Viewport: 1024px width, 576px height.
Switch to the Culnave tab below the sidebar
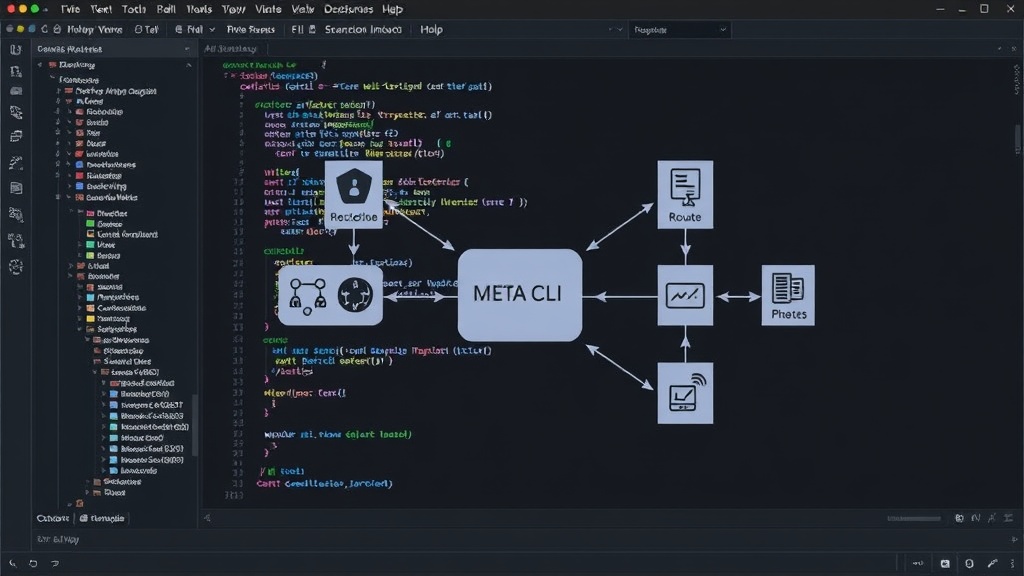[53, 518]
